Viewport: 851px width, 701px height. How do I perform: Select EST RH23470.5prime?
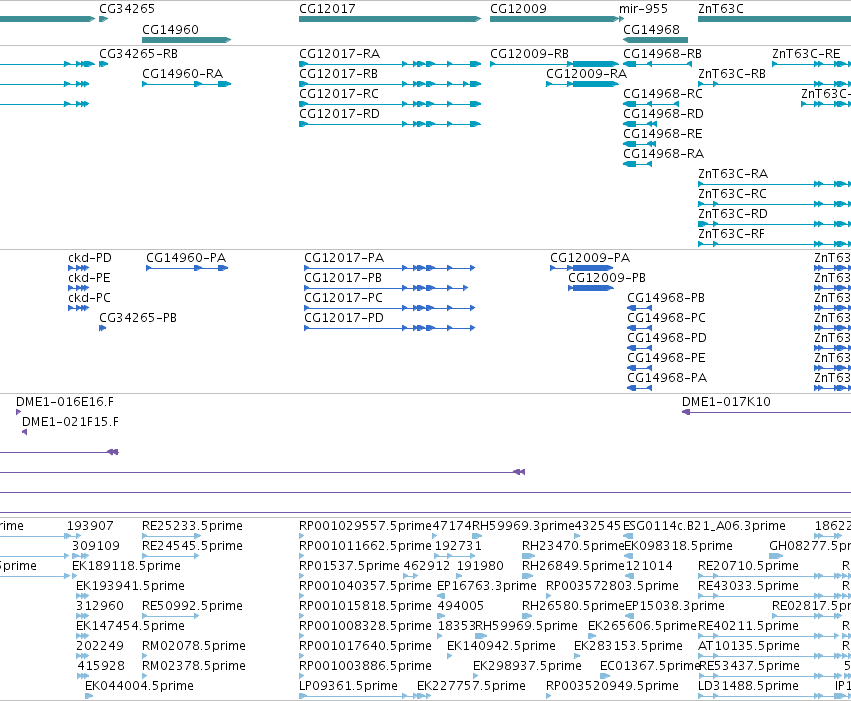click(x=573, y=546)
